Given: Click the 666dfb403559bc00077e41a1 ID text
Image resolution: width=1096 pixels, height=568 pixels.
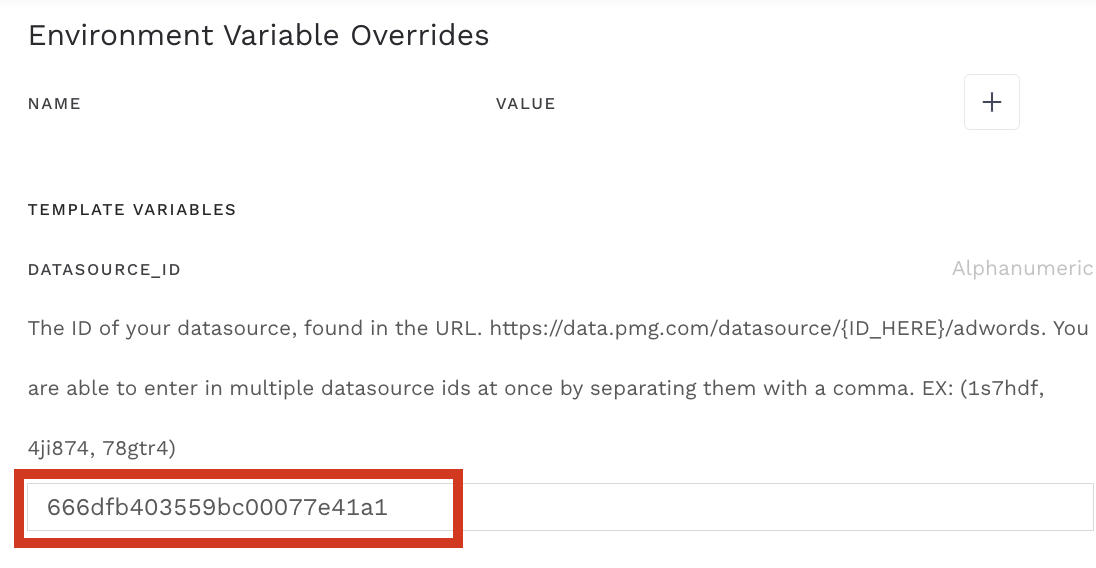Looking at the screenshot, I should 217,508.
